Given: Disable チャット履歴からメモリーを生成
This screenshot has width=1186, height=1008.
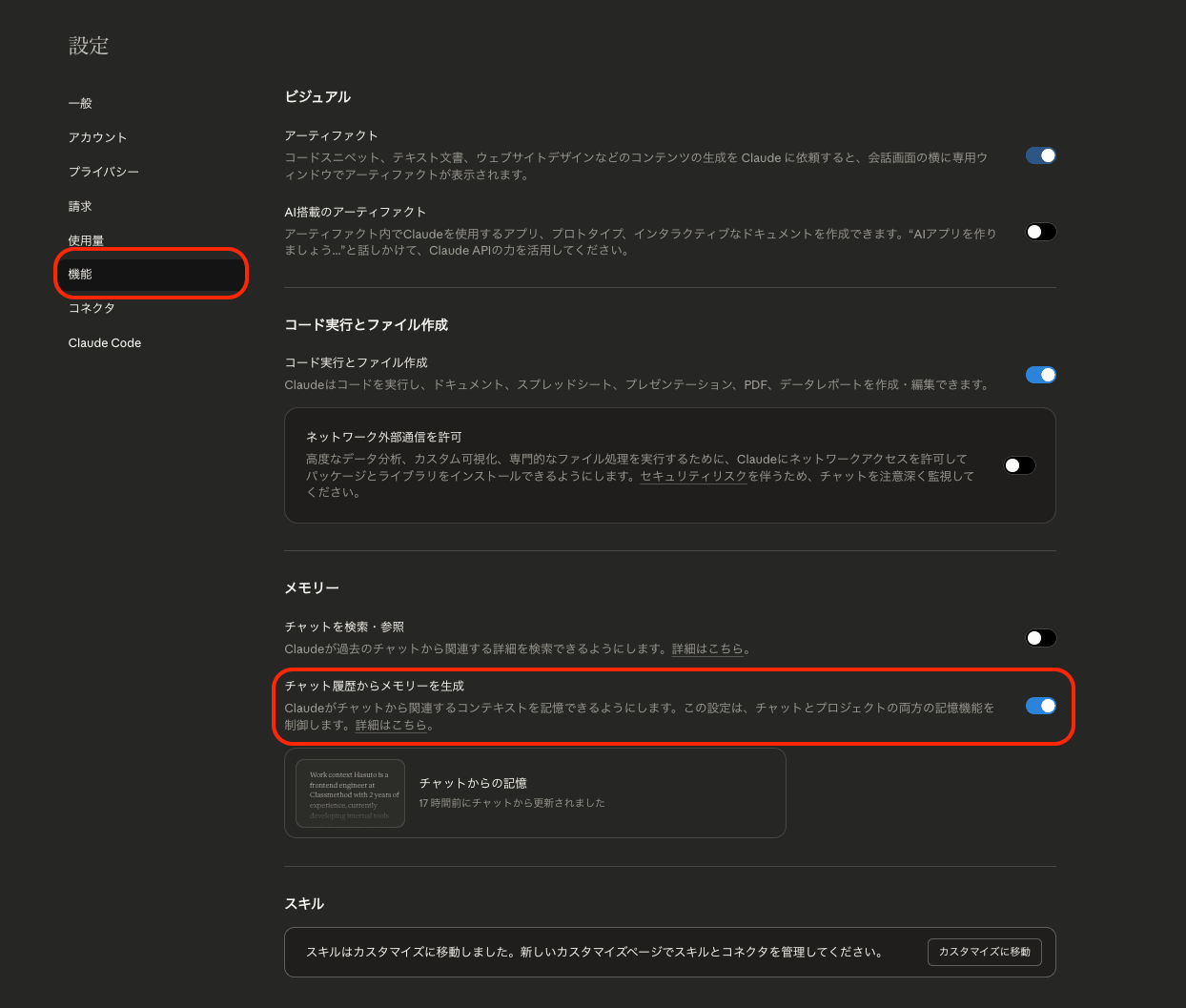Looking at the screenshot, I should click(1040, 704).
